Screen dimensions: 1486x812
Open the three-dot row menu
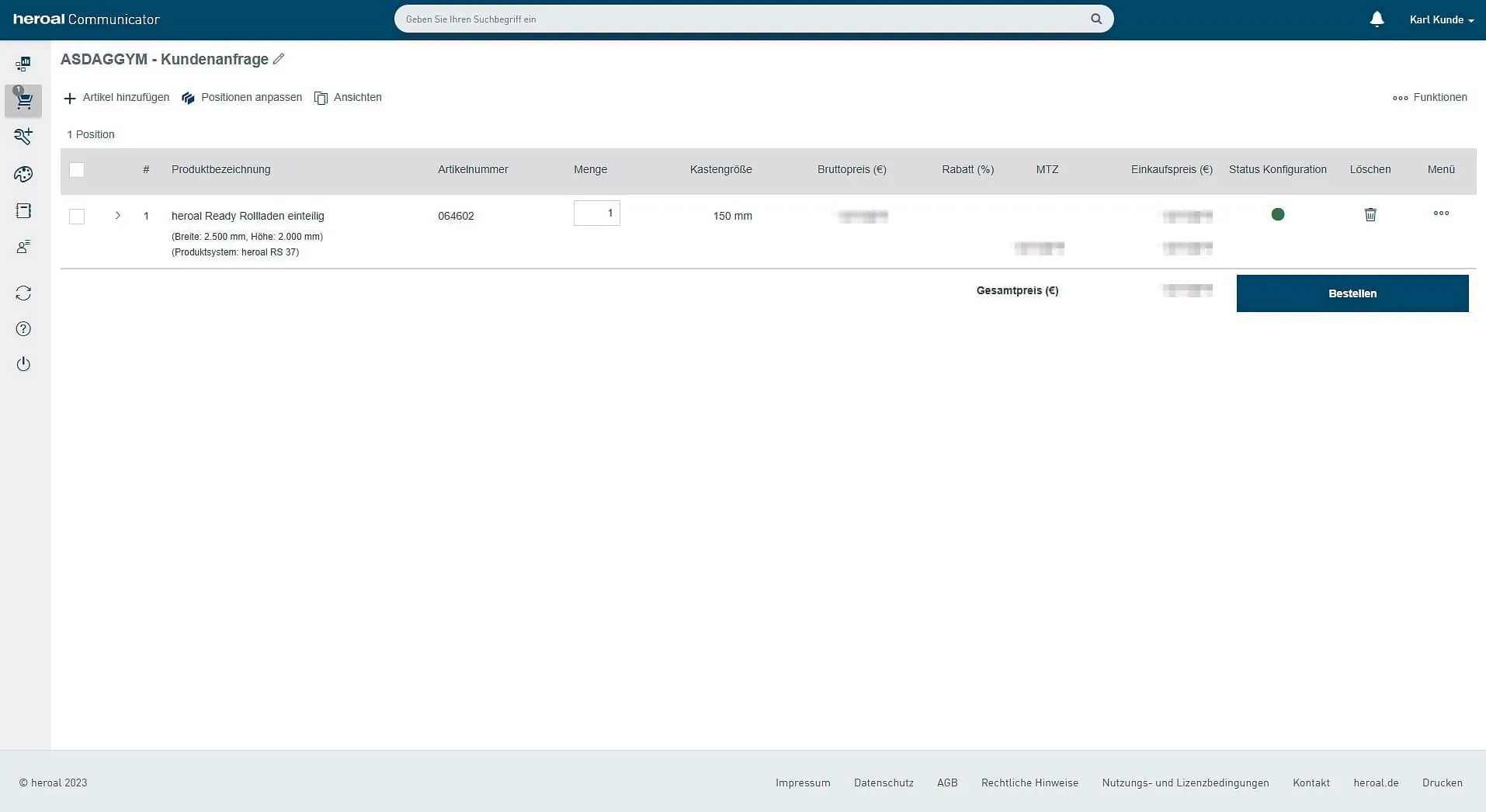1441,213
